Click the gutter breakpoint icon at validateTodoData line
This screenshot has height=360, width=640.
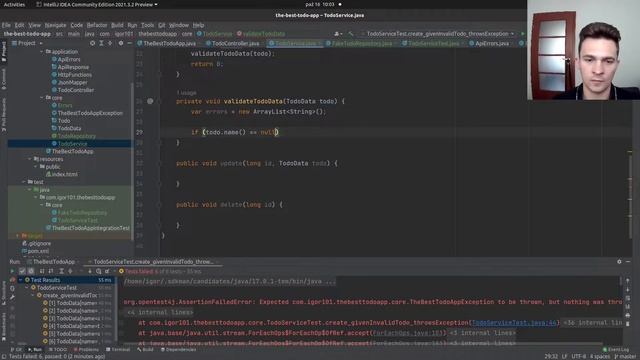click(x=150, y=101)
